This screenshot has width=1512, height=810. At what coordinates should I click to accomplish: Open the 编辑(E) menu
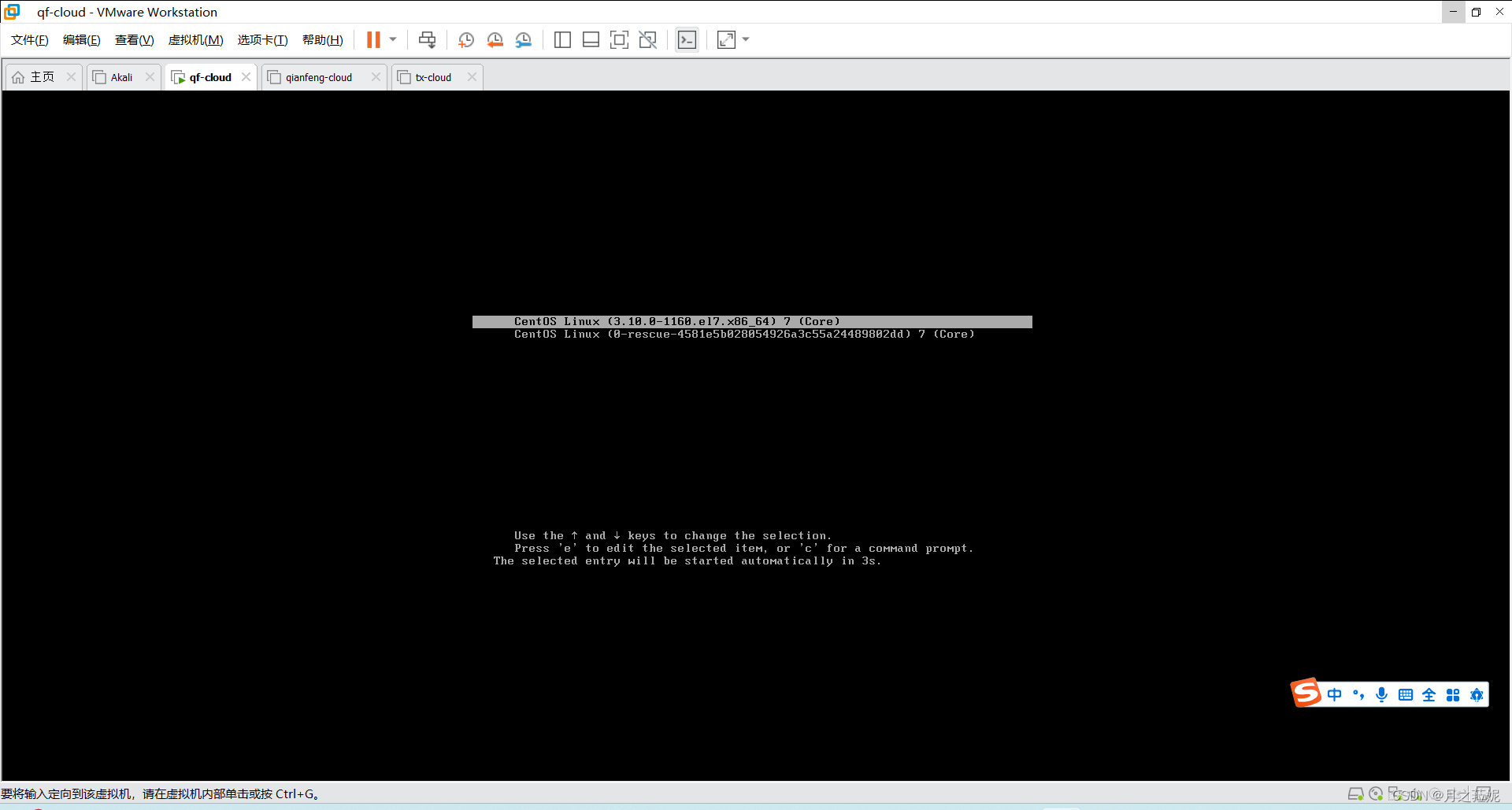[82, 40]
